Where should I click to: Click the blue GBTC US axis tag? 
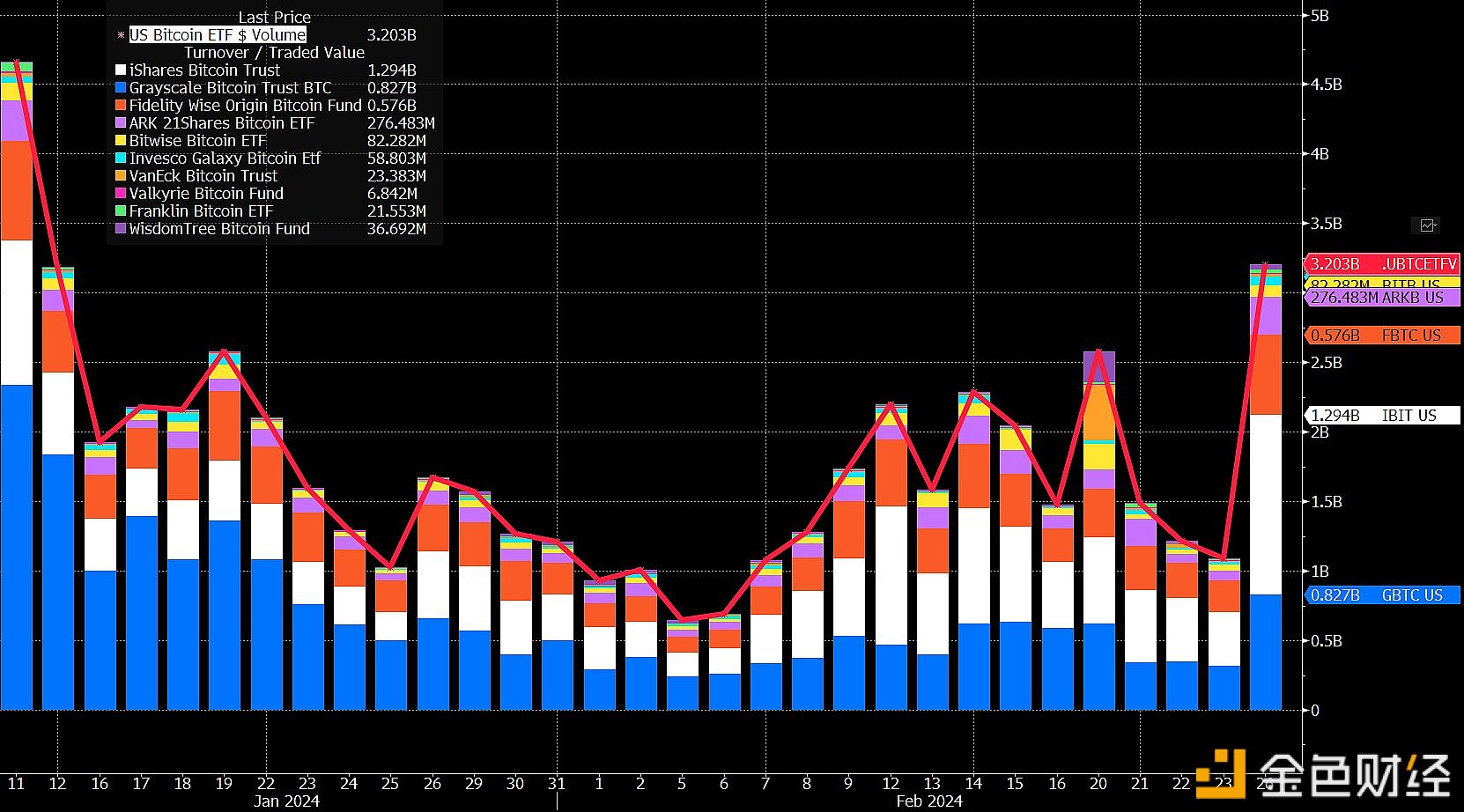[x=1382, y=595]
